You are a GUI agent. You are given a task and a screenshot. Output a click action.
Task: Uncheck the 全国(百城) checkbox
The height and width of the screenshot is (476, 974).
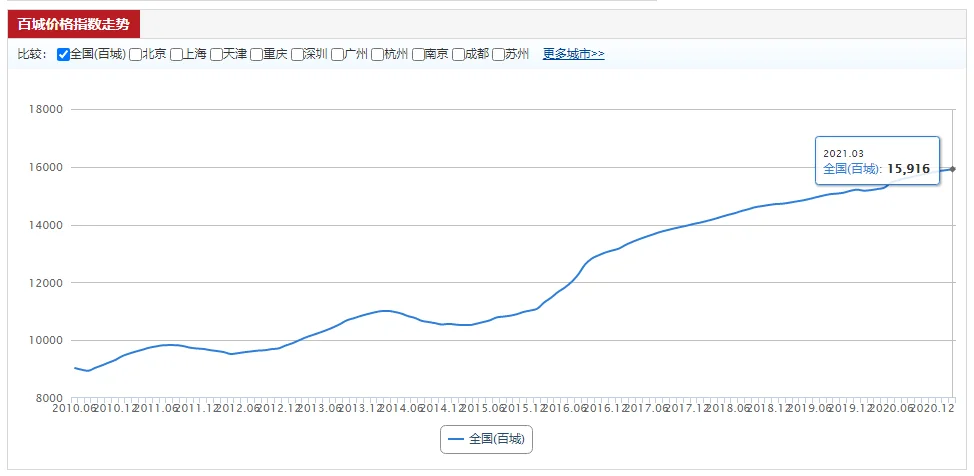(63, 55)
